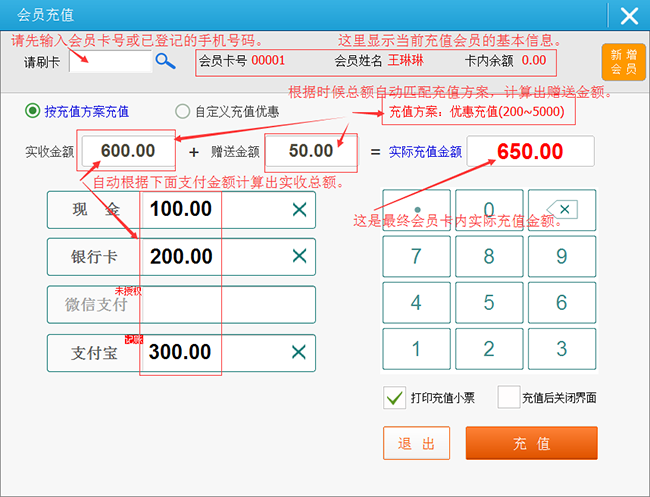Select 按充值方案充值 radio option
This screenshot has width=650, height=497.
coord(33,111)
